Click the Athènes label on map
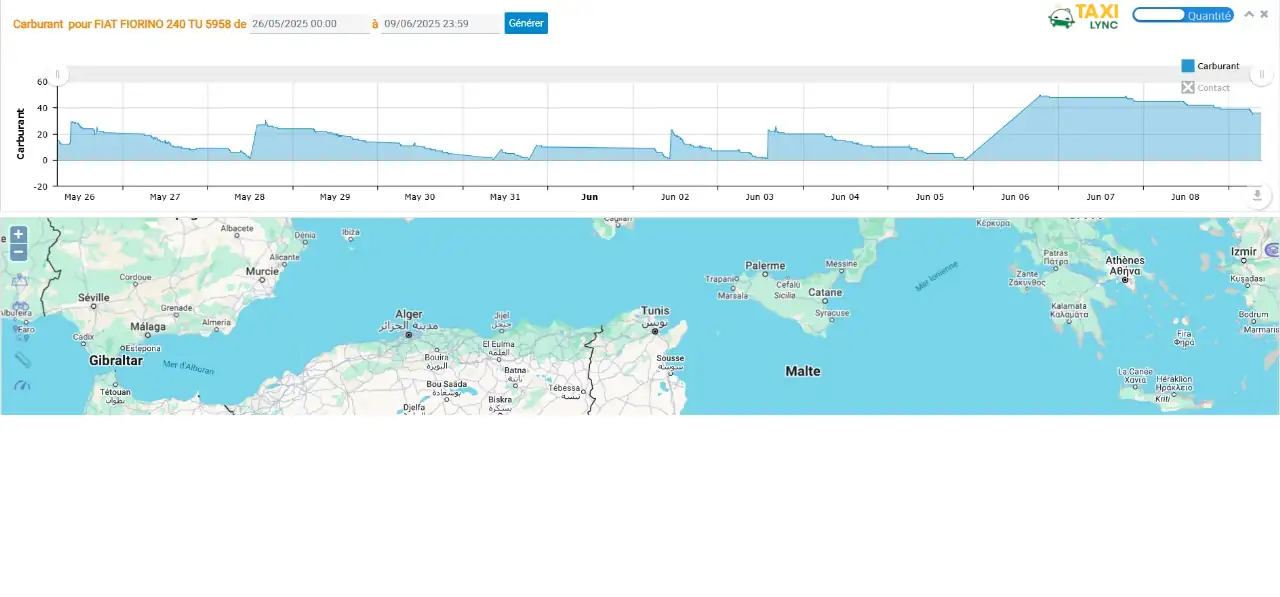Screen dimensions: 1280x597 point(1125,261)
